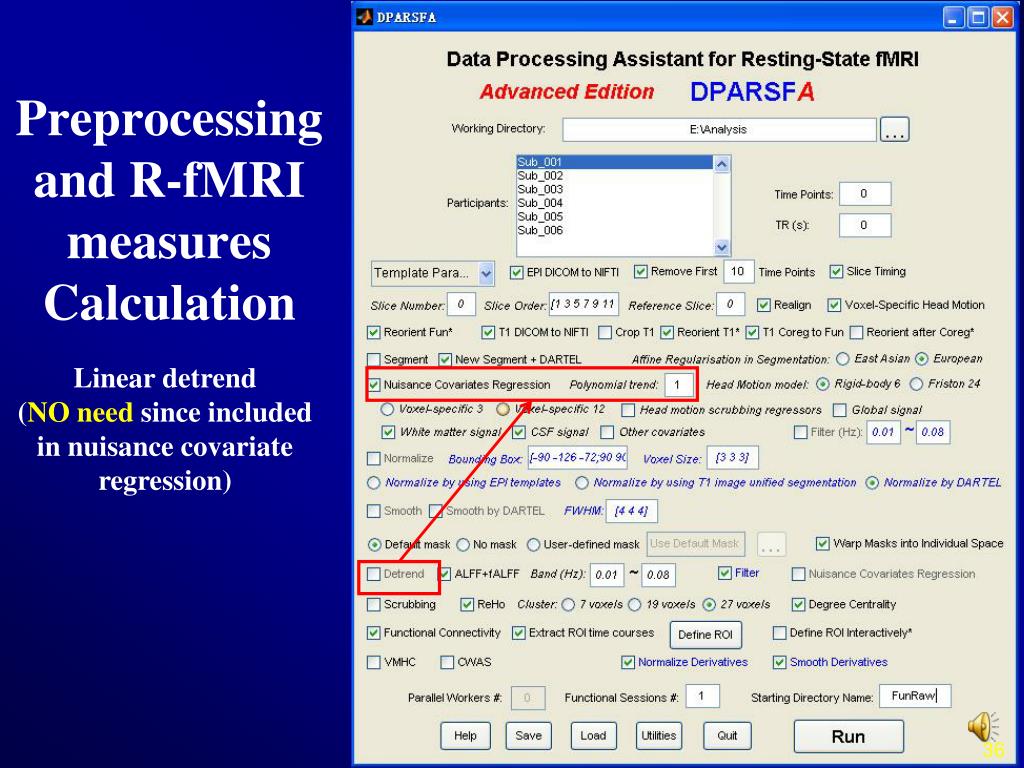Click participants list scroll-down arrow
Image resolution: width=1024 pixels, height=768 pixels.
tap(722, 248)
